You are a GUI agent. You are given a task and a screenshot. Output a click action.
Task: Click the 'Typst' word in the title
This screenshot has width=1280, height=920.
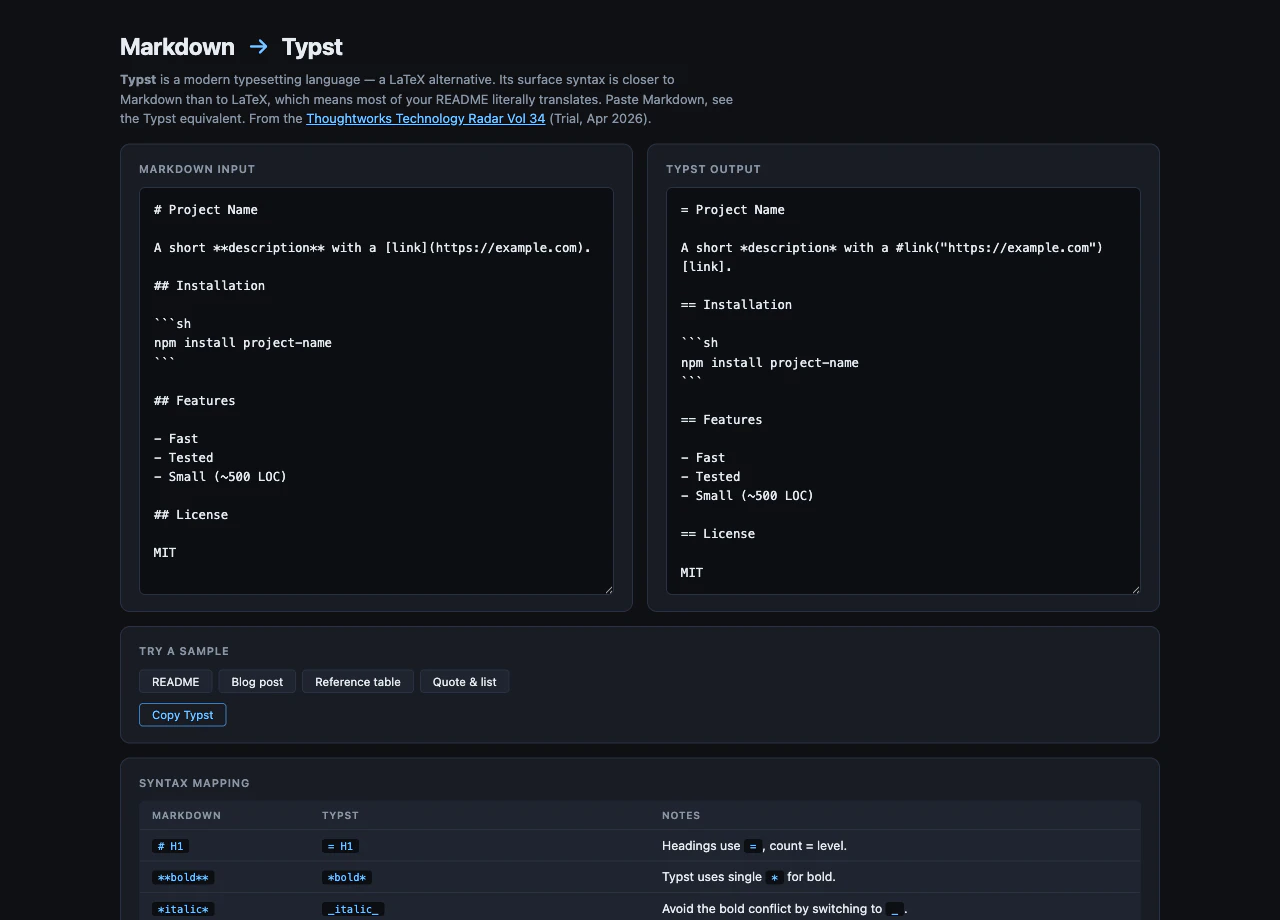[312, 47]
